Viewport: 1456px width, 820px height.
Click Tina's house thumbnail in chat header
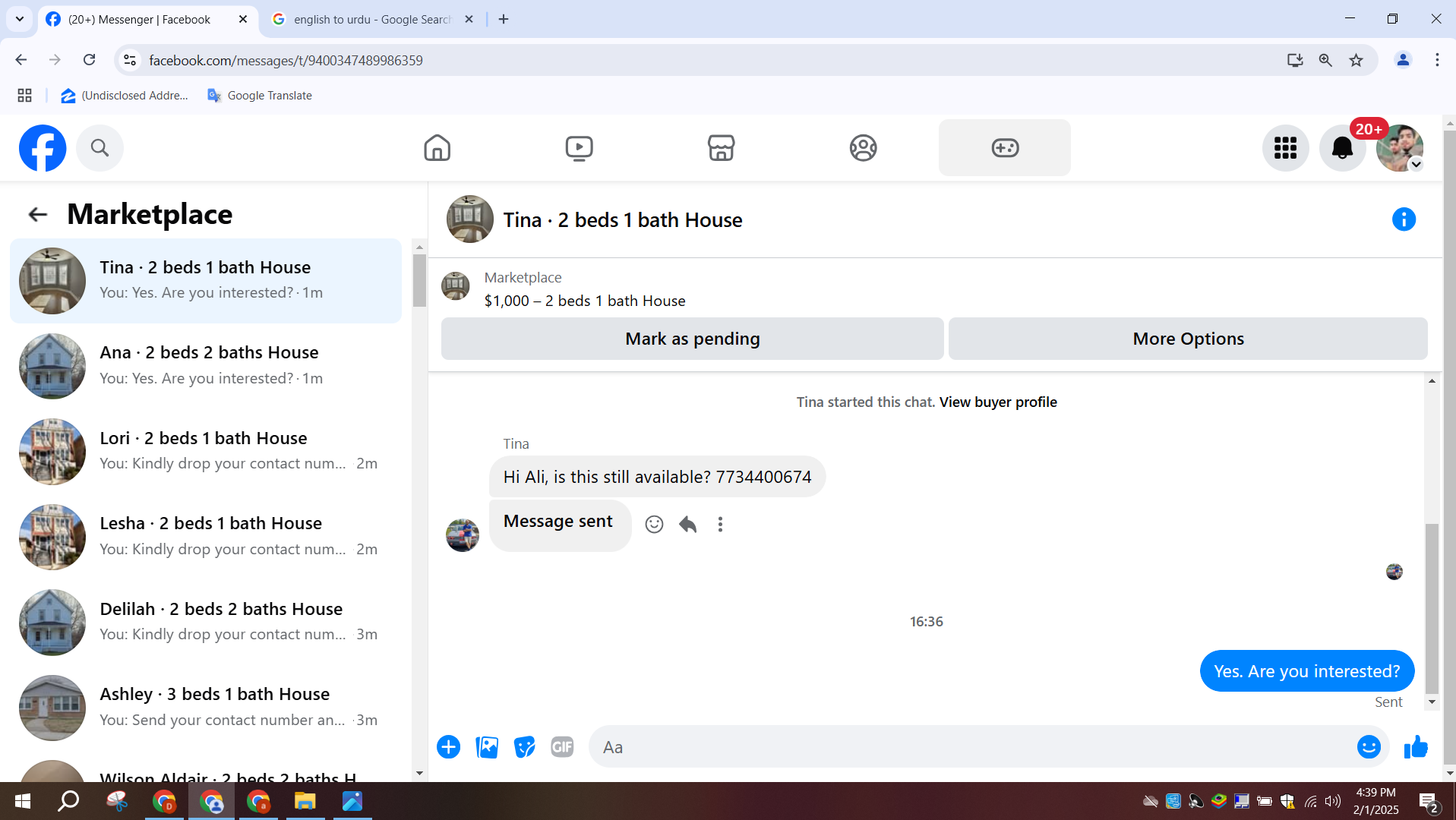(469, 219)
